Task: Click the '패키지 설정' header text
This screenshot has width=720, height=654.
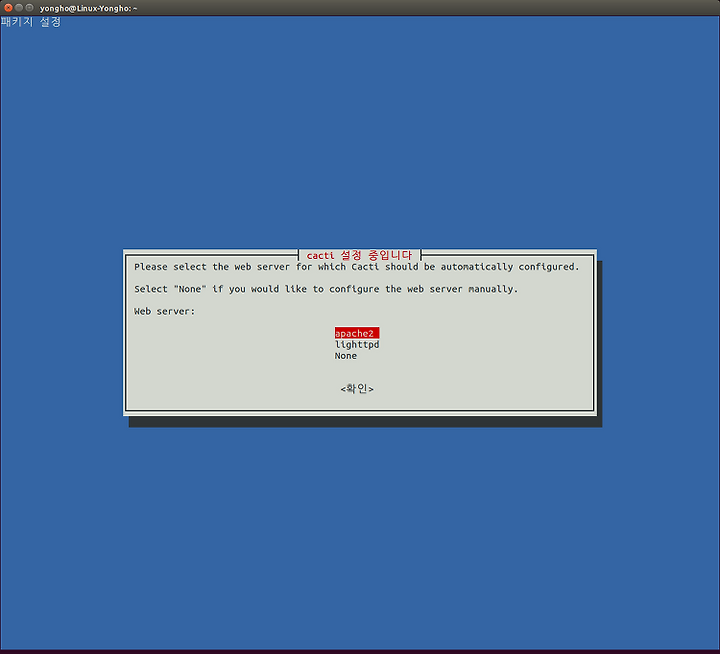Action: pos(31,22)
